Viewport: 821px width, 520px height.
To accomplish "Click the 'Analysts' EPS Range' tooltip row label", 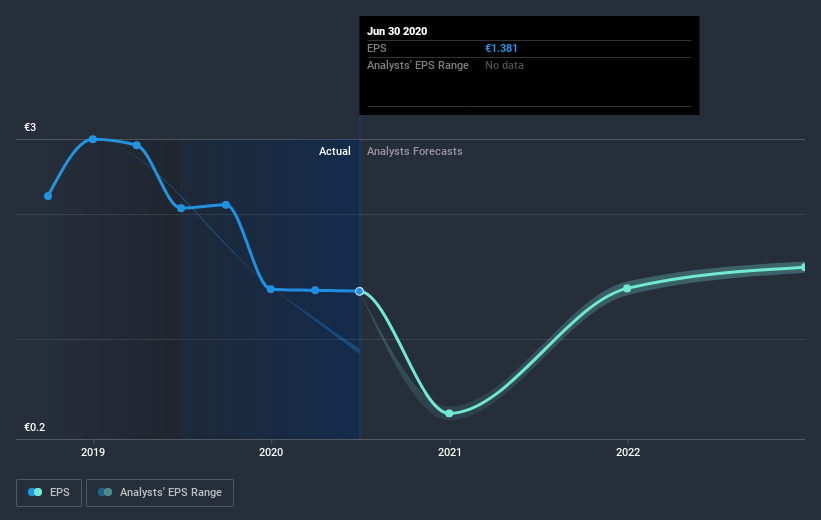I will coord(418,65).
